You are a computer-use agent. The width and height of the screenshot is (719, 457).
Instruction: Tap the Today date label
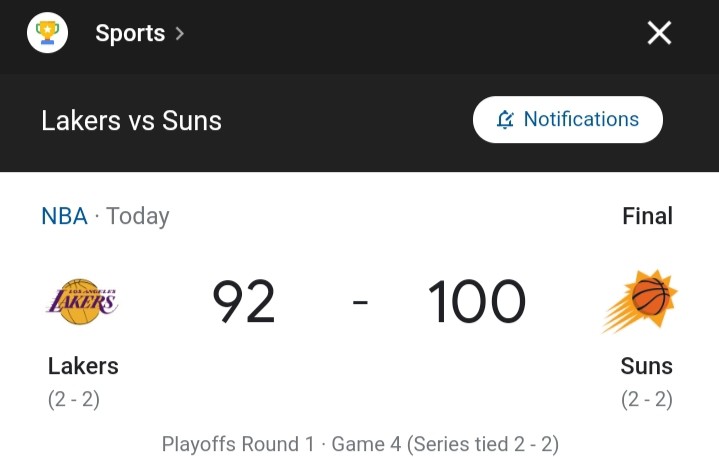point(138,216)
